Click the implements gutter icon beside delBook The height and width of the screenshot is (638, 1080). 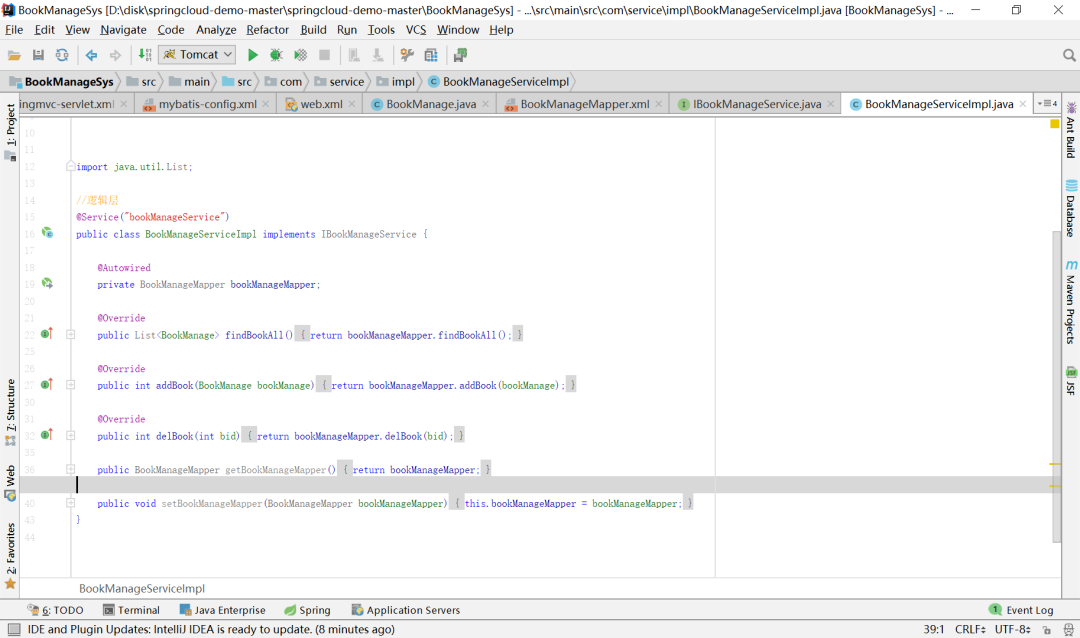click(x=47, y=434)
